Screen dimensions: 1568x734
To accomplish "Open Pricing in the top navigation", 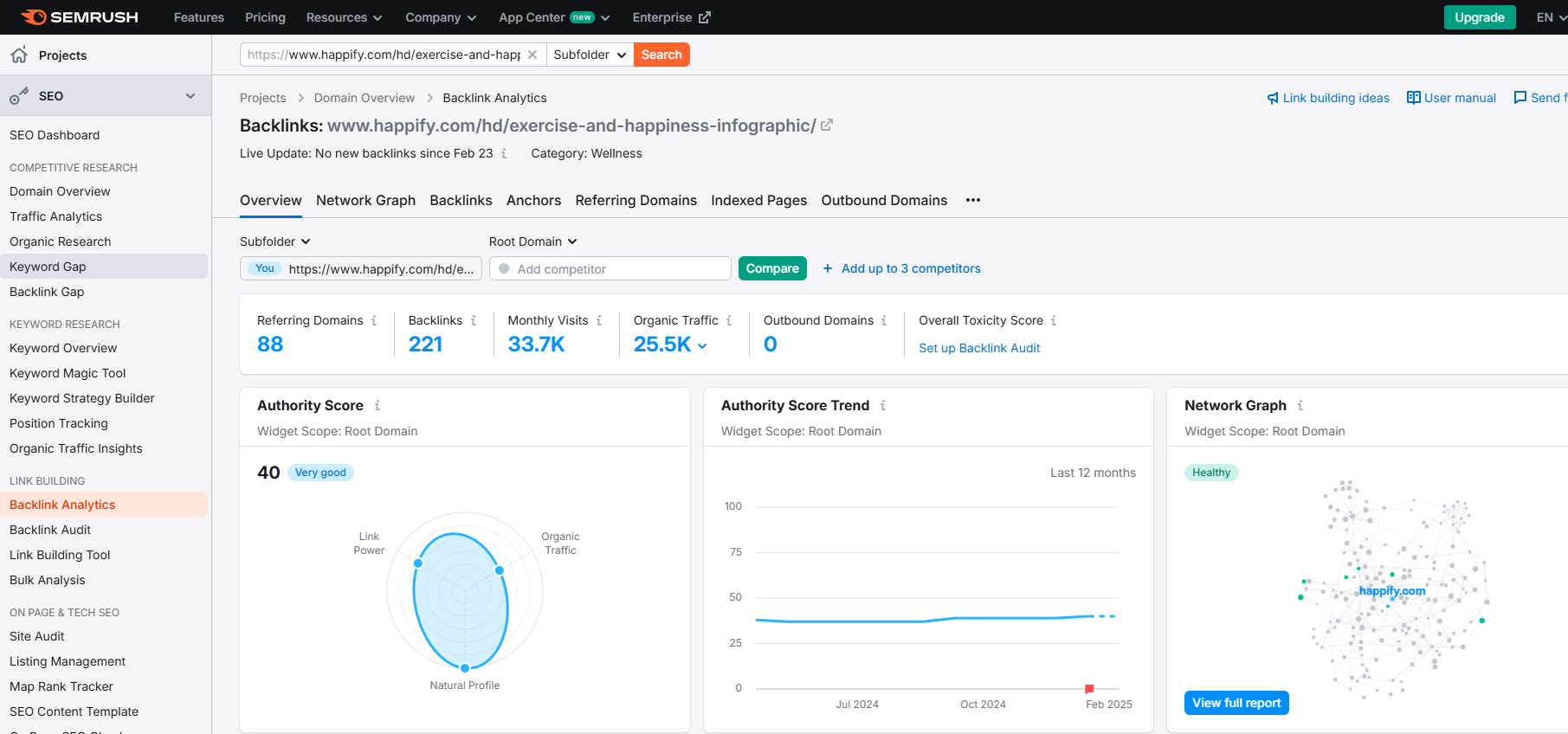I will click(265, 17).
